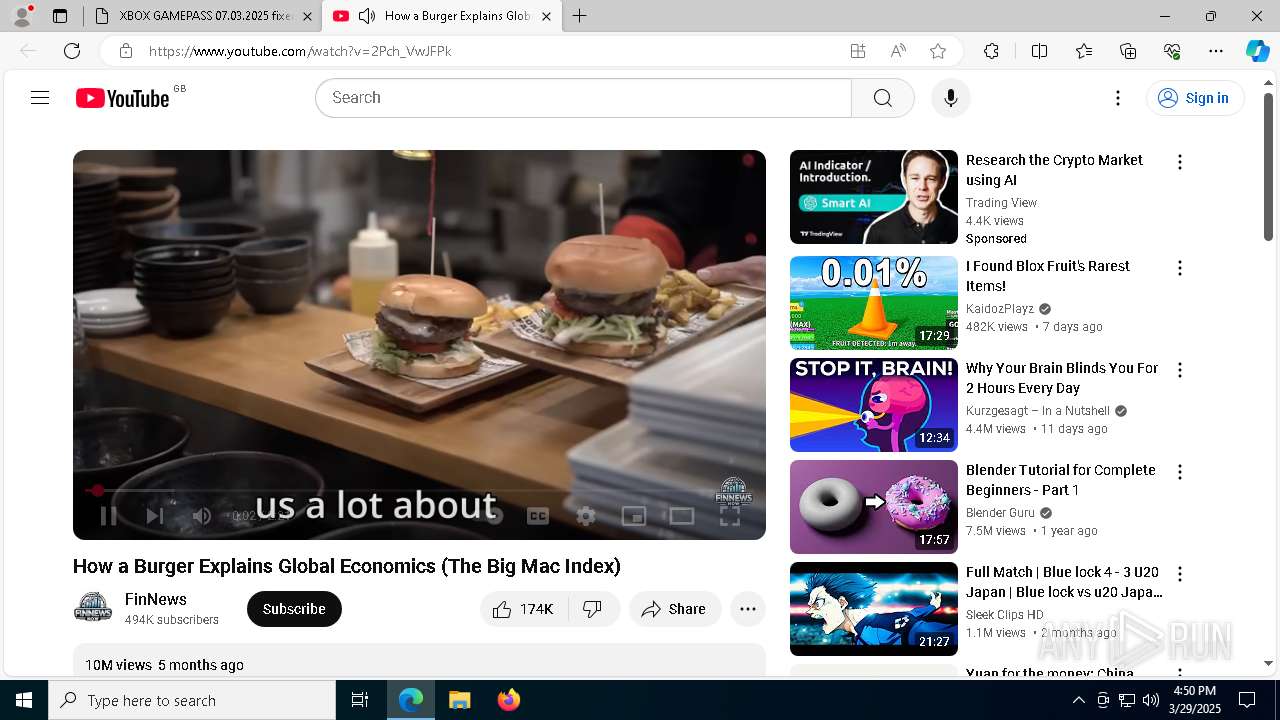This screenshot has width=1280, height=720.
Task: Click into the YouTube search field
Action: (583, 98)
